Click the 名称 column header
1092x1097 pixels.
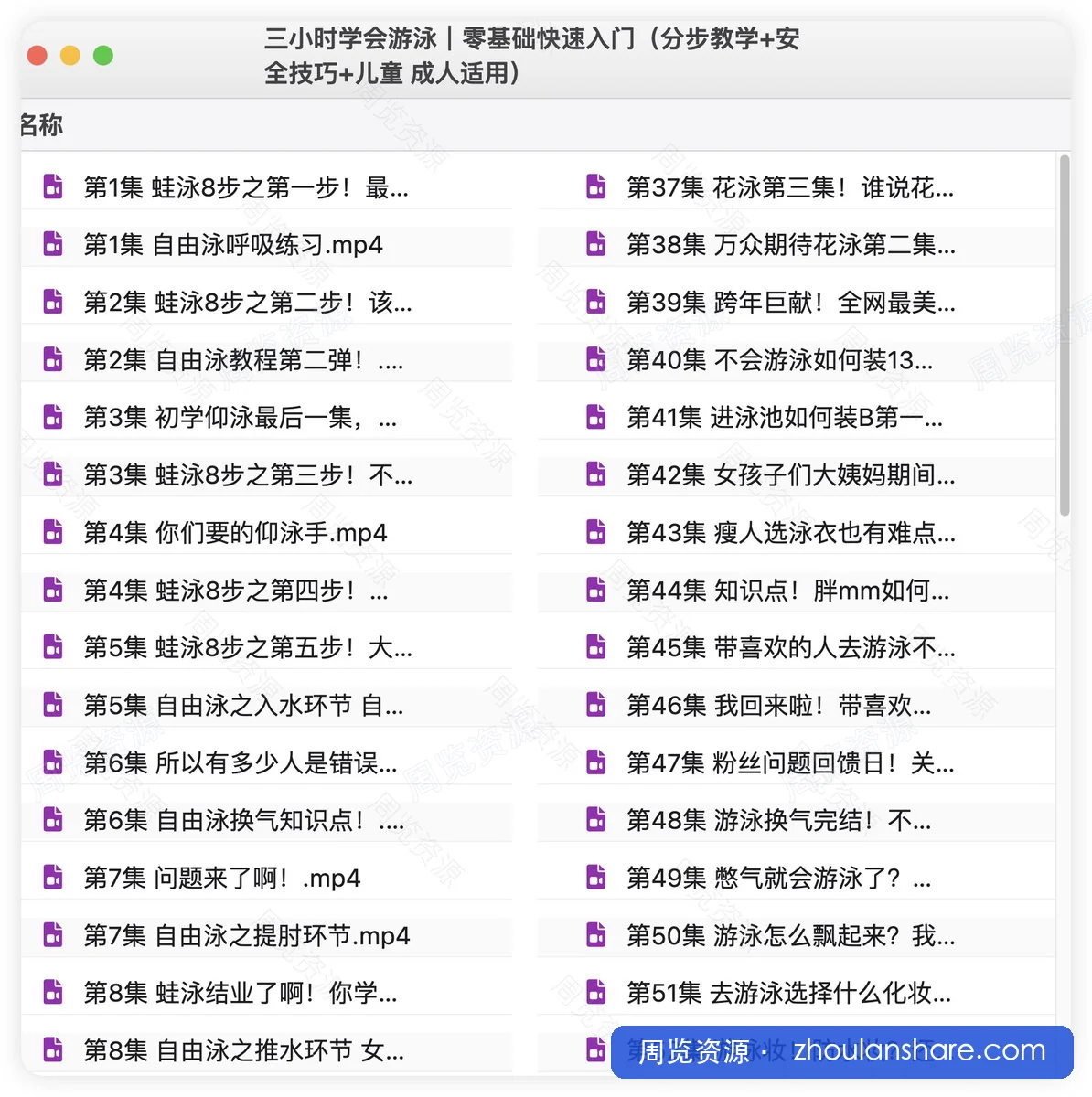click(x=41, y=125)
